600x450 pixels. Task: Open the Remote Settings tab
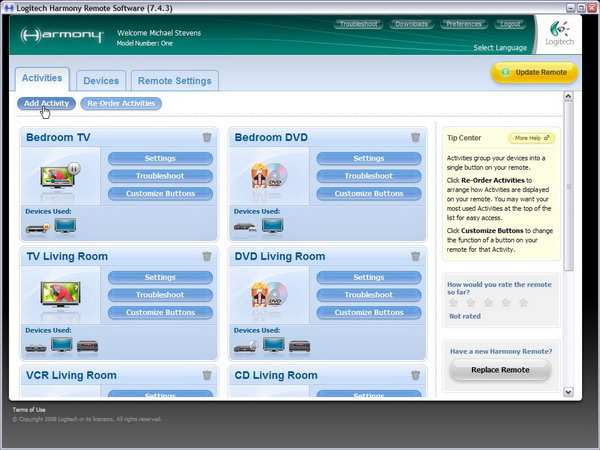[x=174, y=81]
